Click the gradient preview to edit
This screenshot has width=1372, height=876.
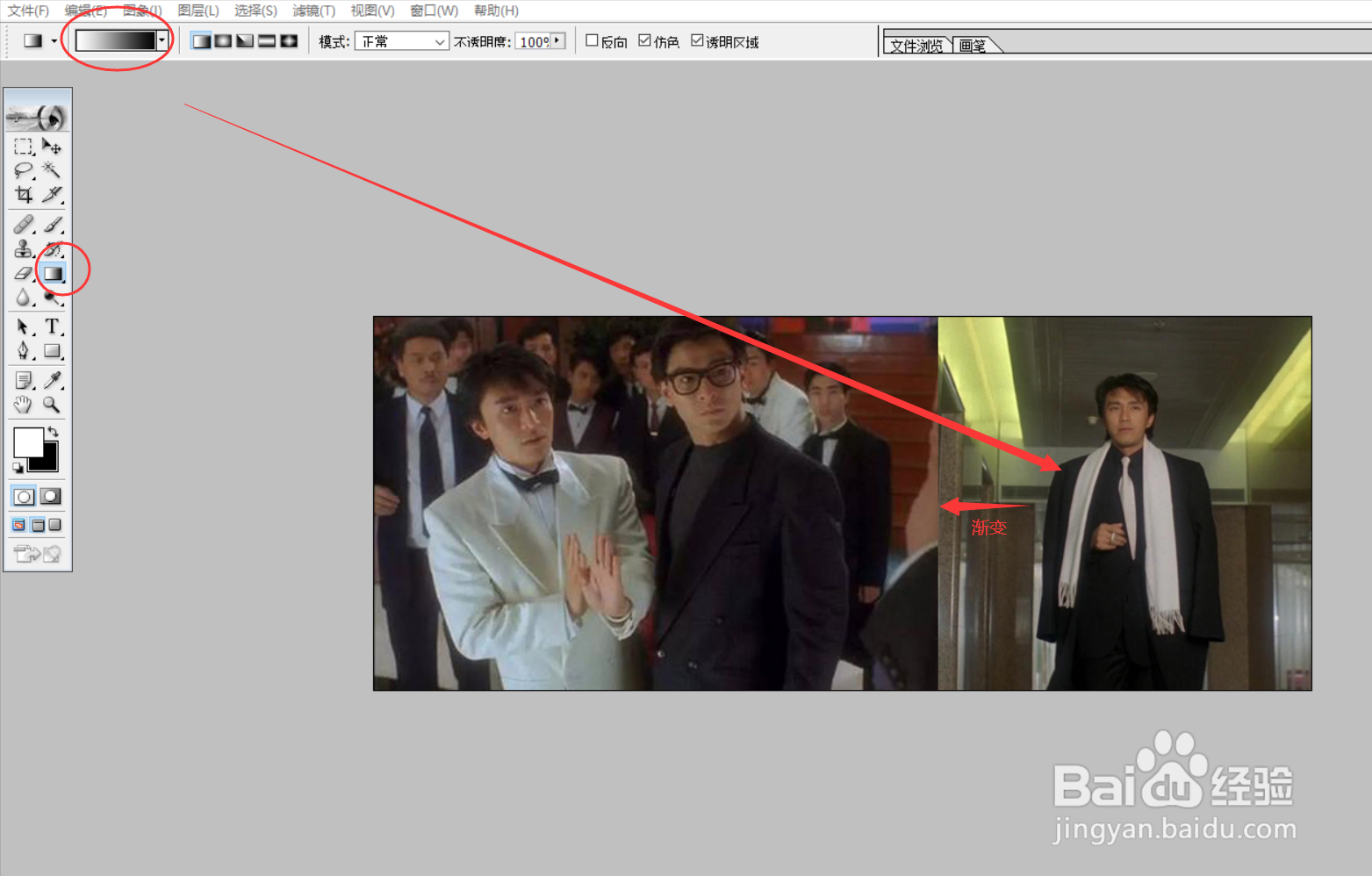116,40
